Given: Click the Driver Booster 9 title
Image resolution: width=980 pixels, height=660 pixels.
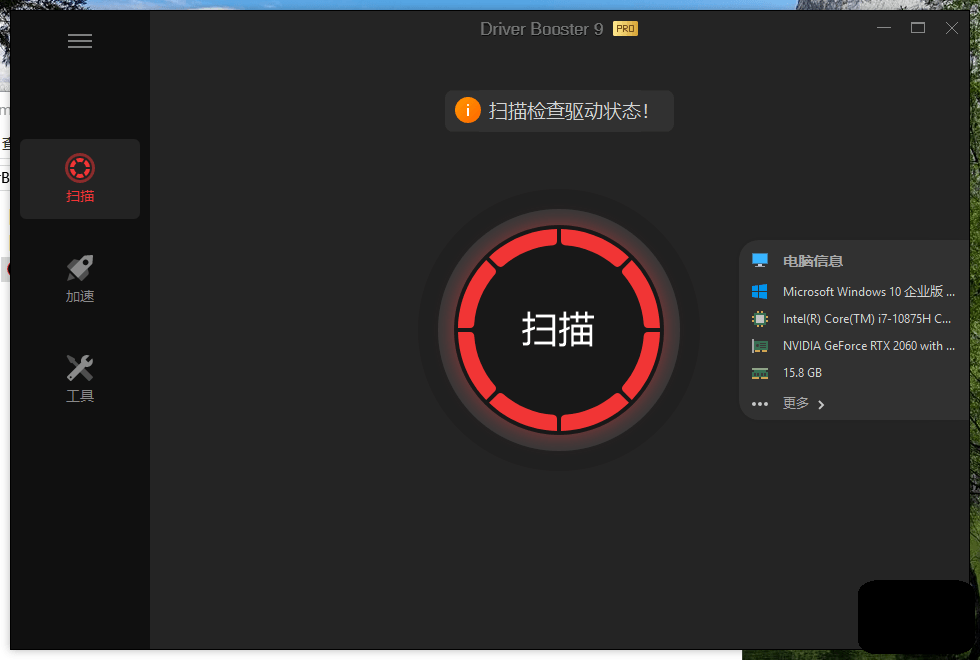Looking at the screenshot, I should tap(541, 29).
